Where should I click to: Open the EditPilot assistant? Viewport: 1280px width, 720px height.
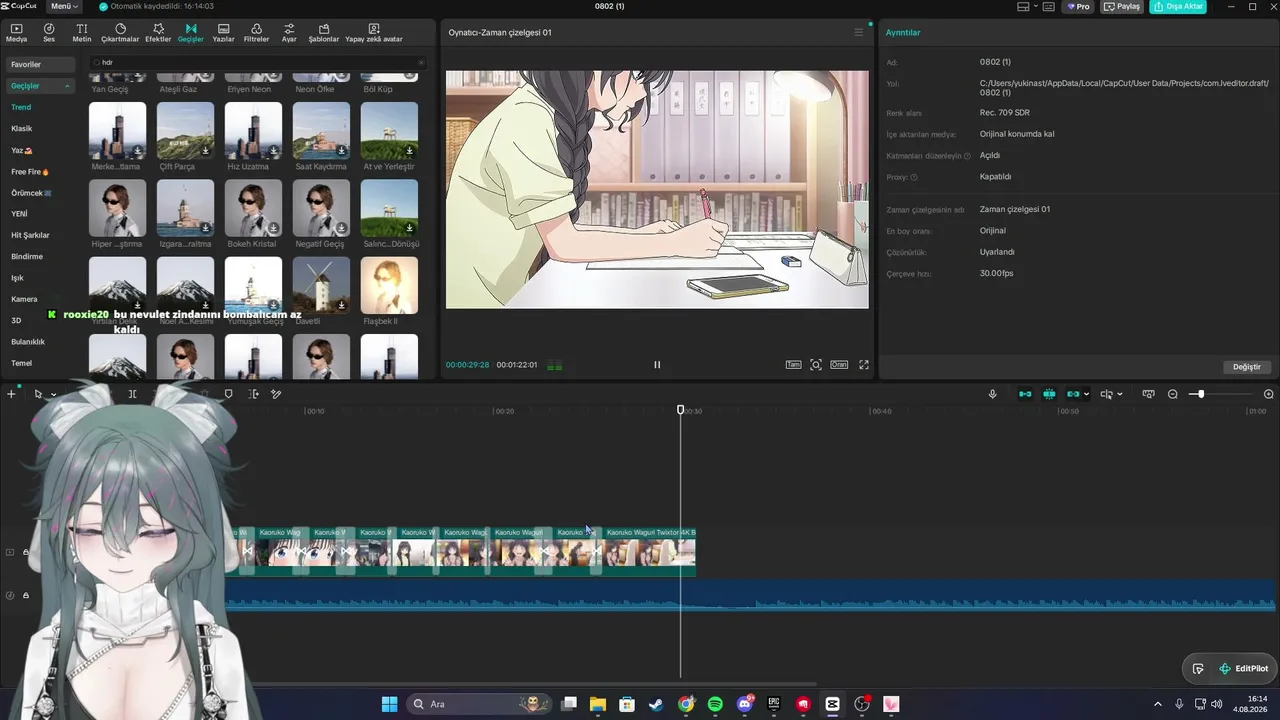coord(1243,669)
